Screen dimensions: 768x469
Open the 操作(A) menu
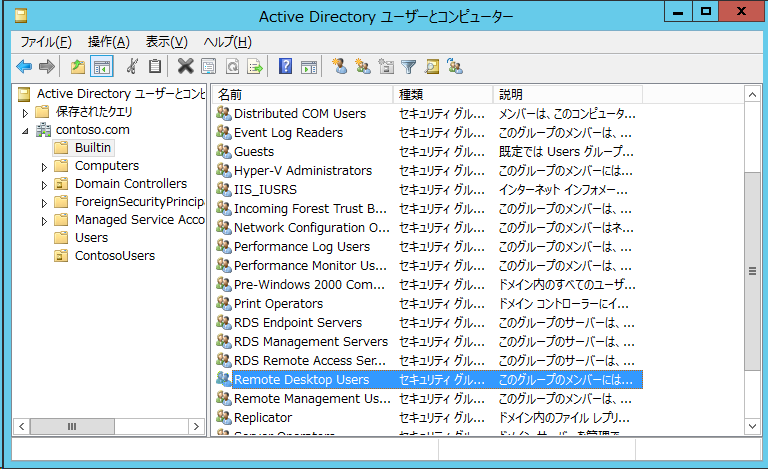click(x=108, y=41)
